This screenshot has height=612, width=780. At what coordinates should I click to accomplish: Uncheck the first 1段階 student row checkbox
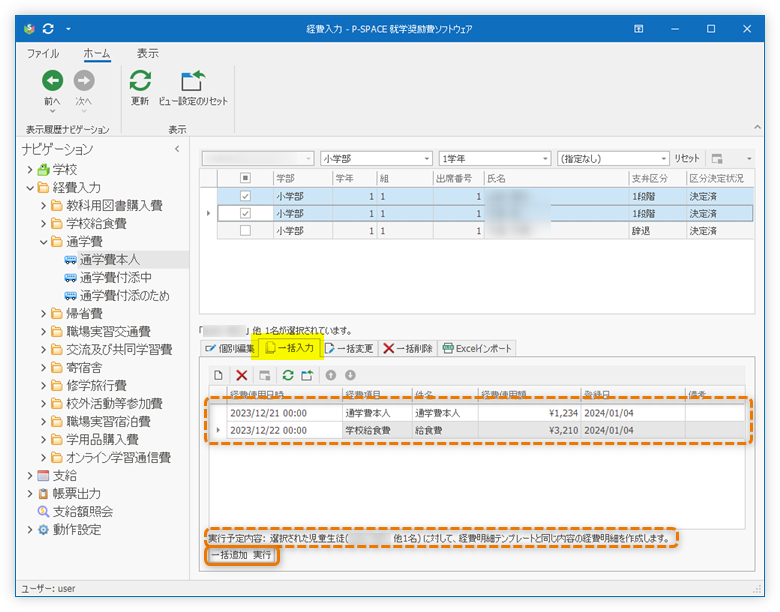point(245,196)
